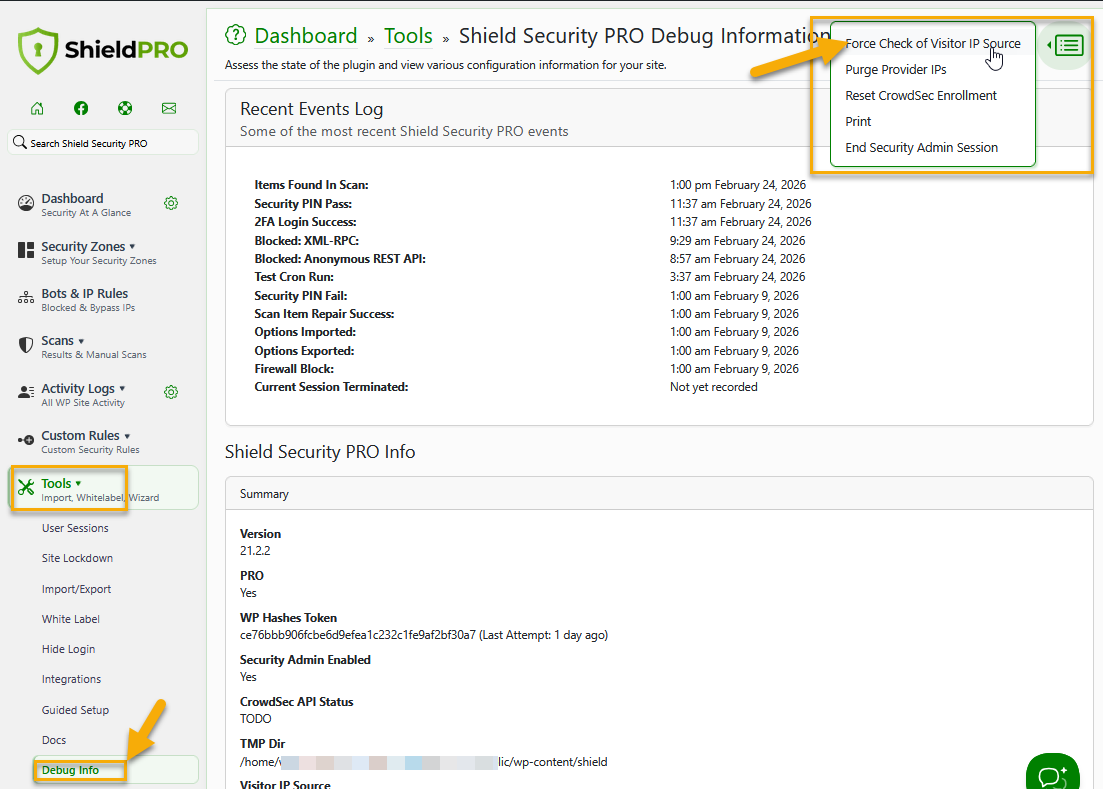Open the live chat bubble icon

pyautogui.click(x=1053, y=774)
